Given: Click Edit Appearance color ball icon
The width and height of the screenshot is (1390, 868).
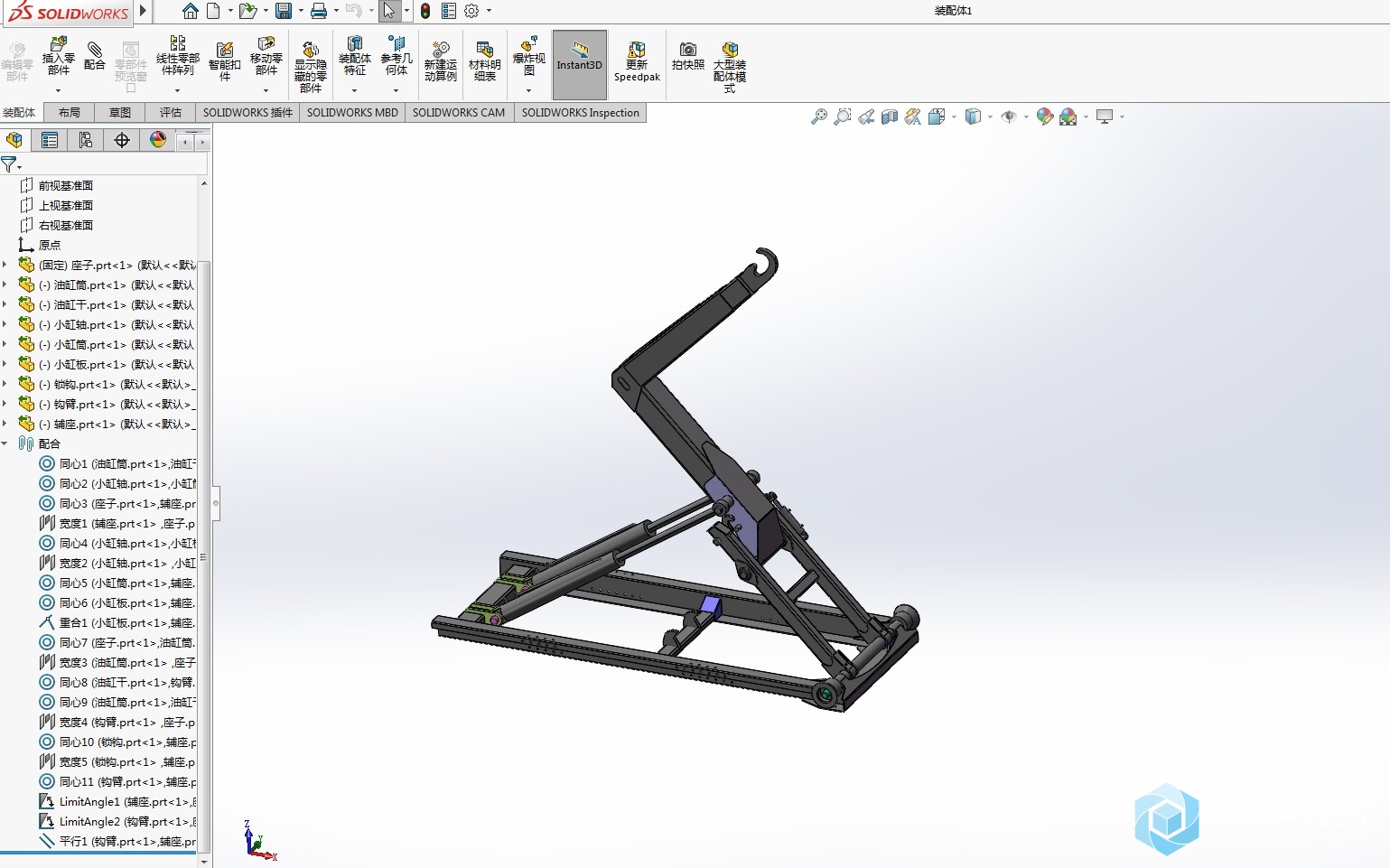Looking at the screenshot, I should click(1044, 117).
